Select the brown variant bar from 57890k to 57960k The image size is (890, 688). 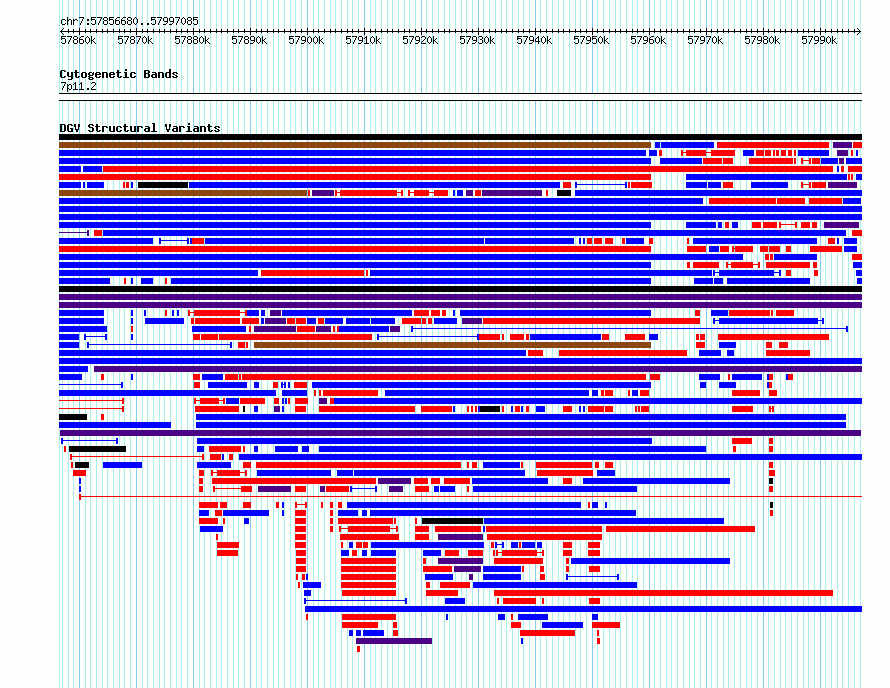click(452, 345)
